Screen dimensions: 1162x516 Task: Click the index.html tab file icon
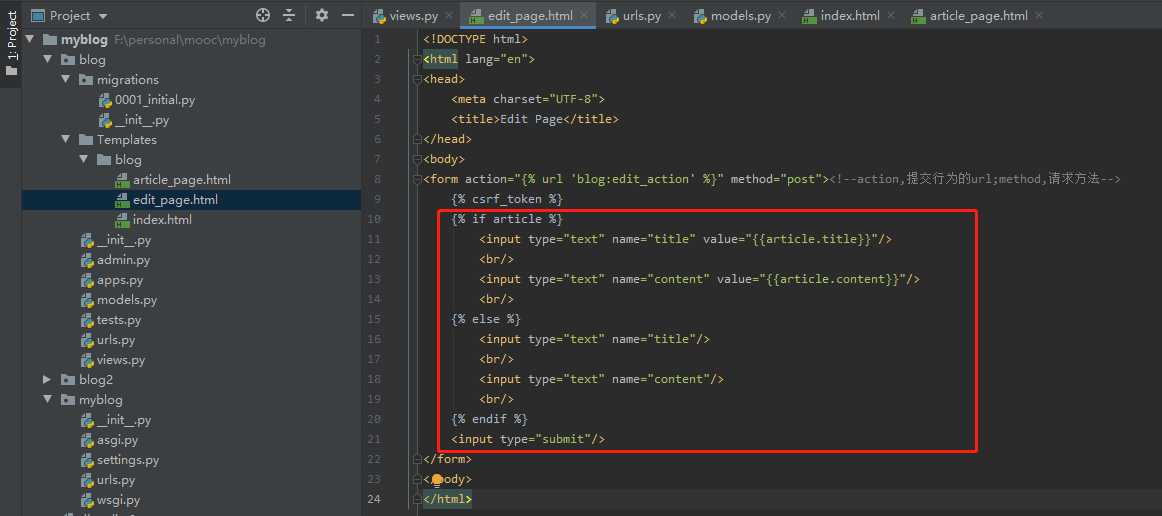click(809, 16)
